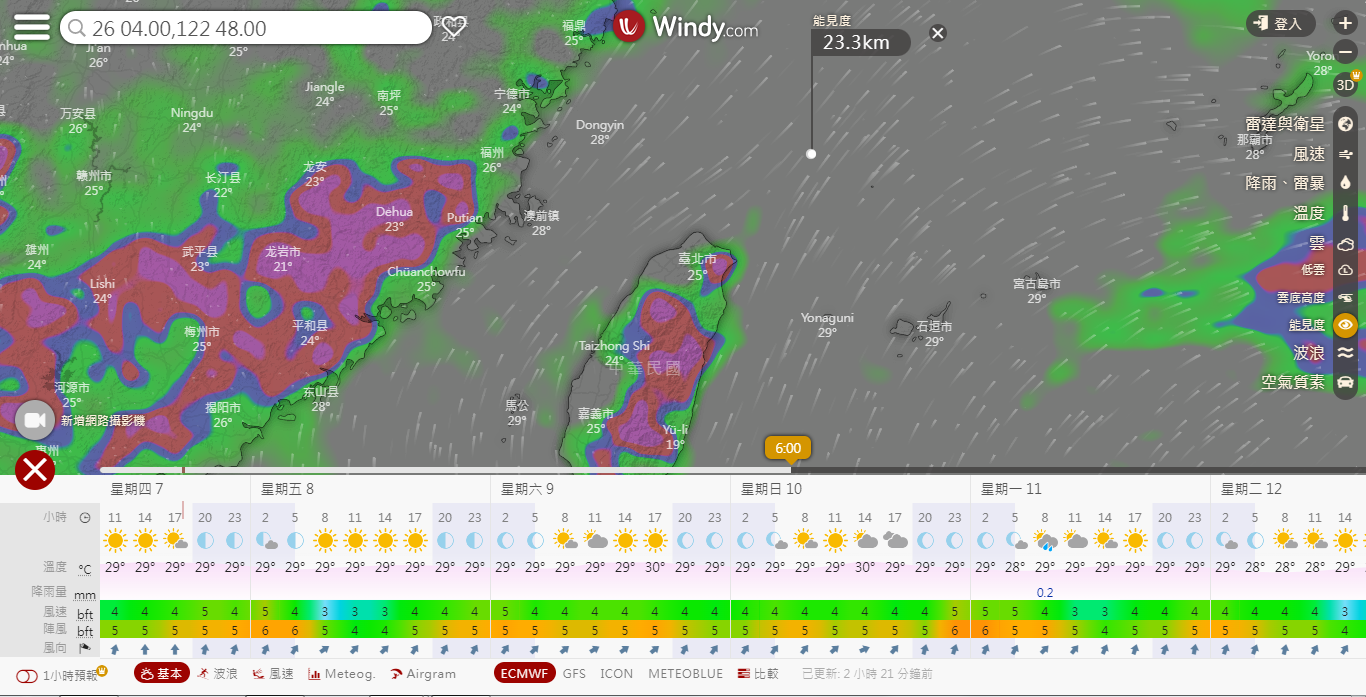Switch to 3D map mode

(1345, 84)
